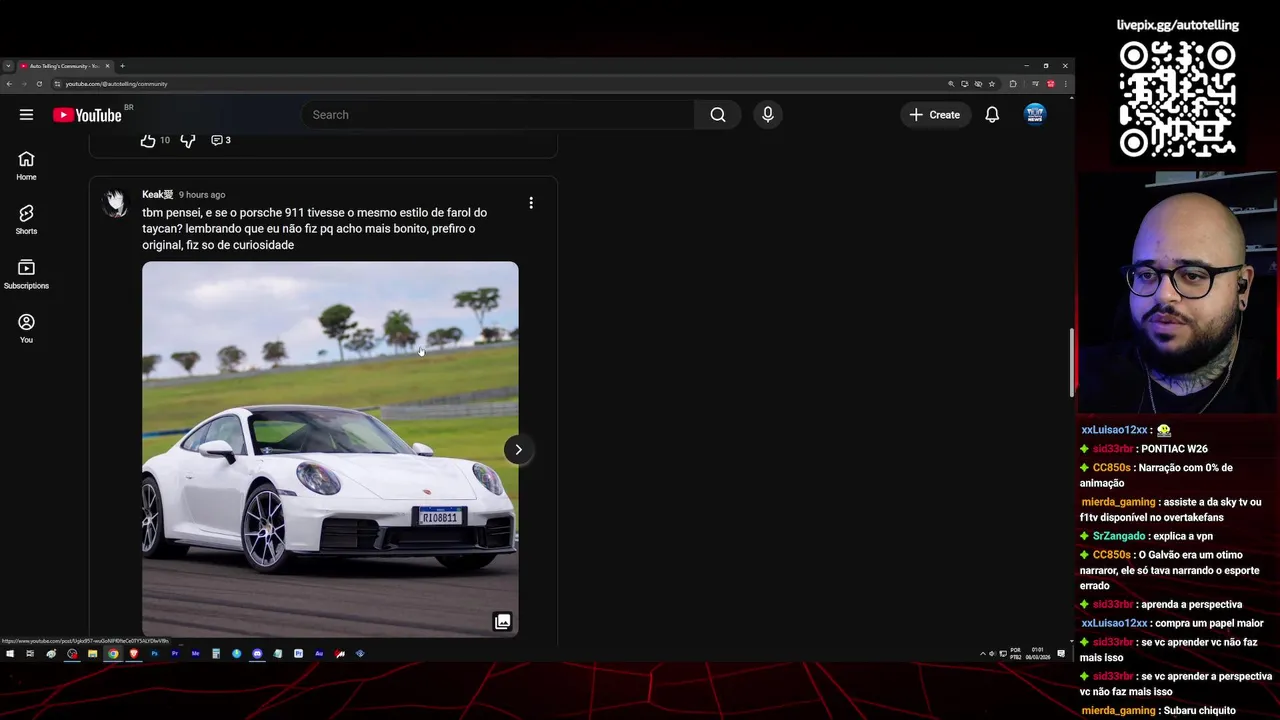Click the livepix.gg/autotelling text

1178,25
